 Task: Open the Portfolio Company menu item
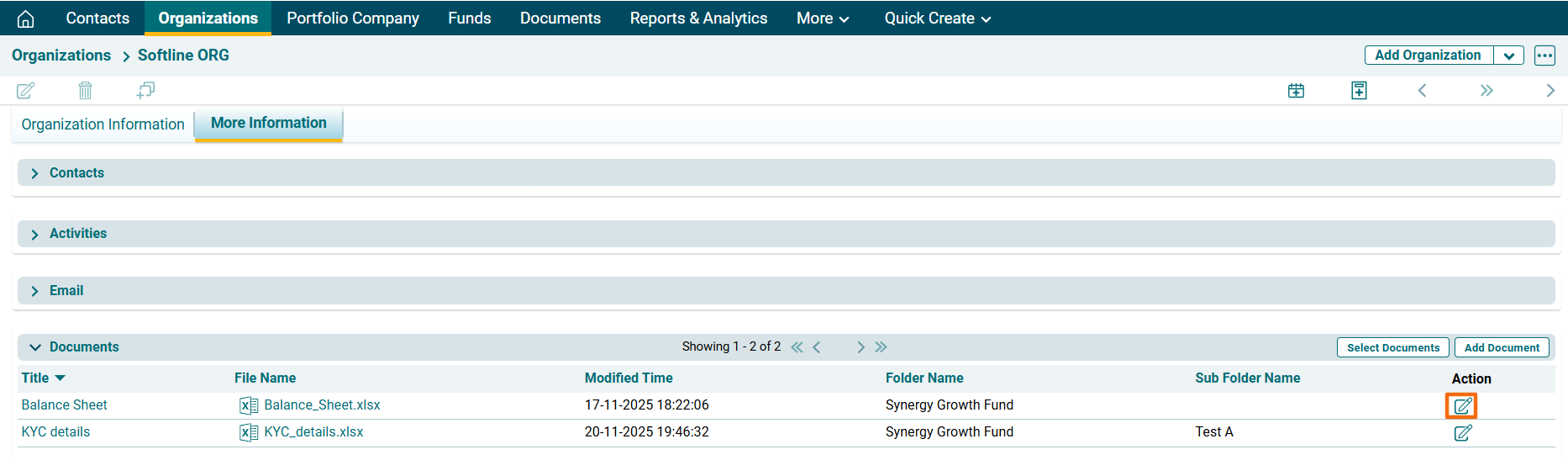[x=353, y=19]
